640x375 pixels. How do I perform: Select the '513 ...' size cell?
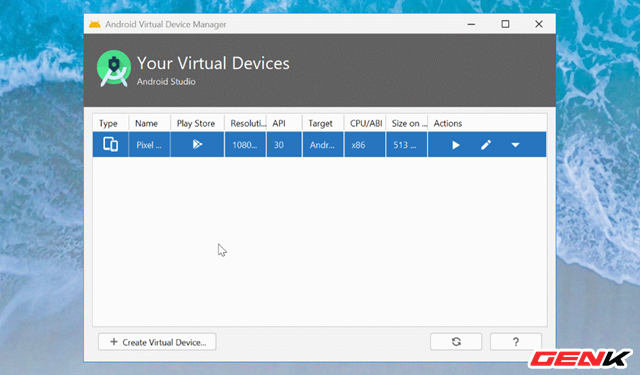click(x=407, y=144)
